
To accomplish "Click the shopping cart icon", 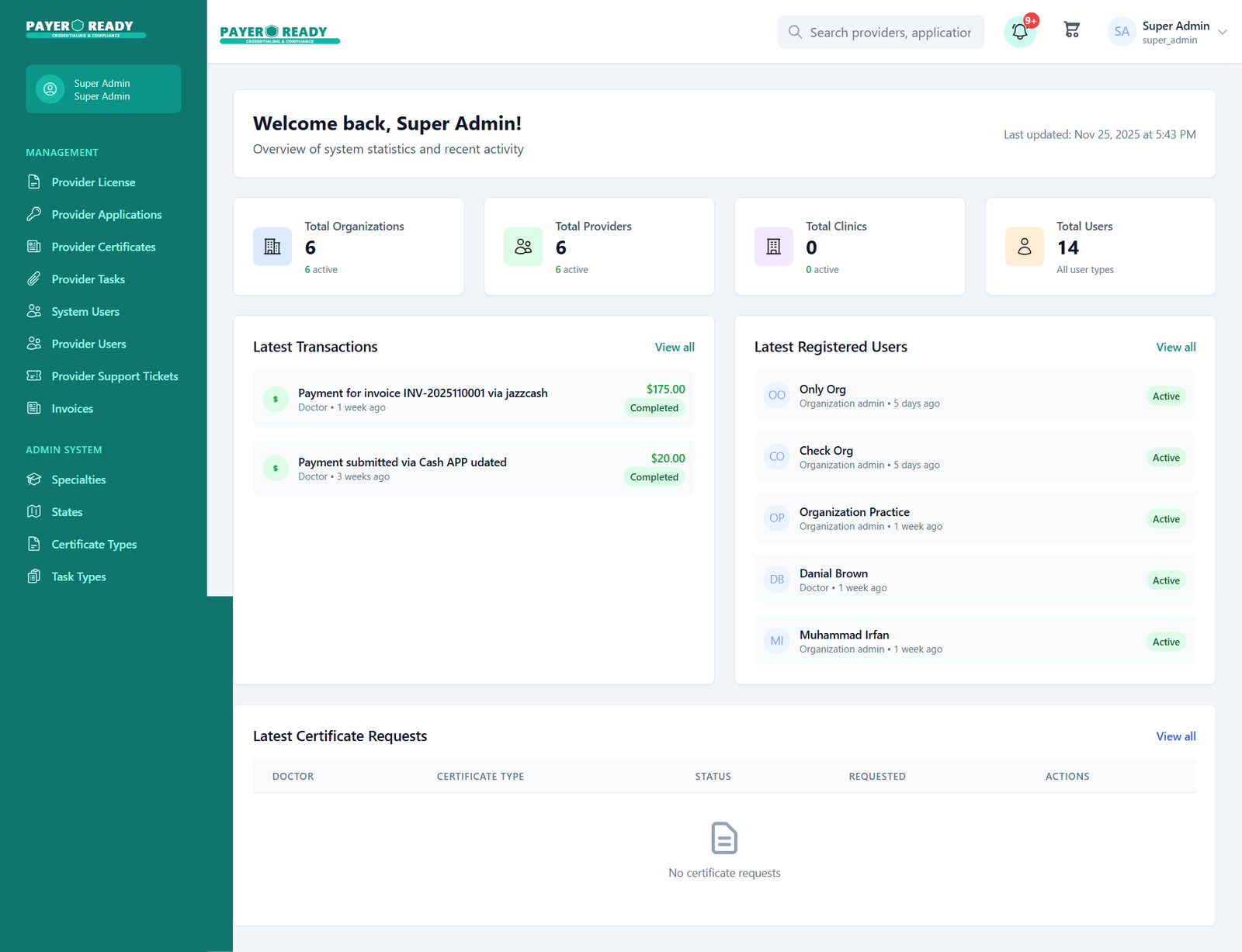I will pos(1071,30).
